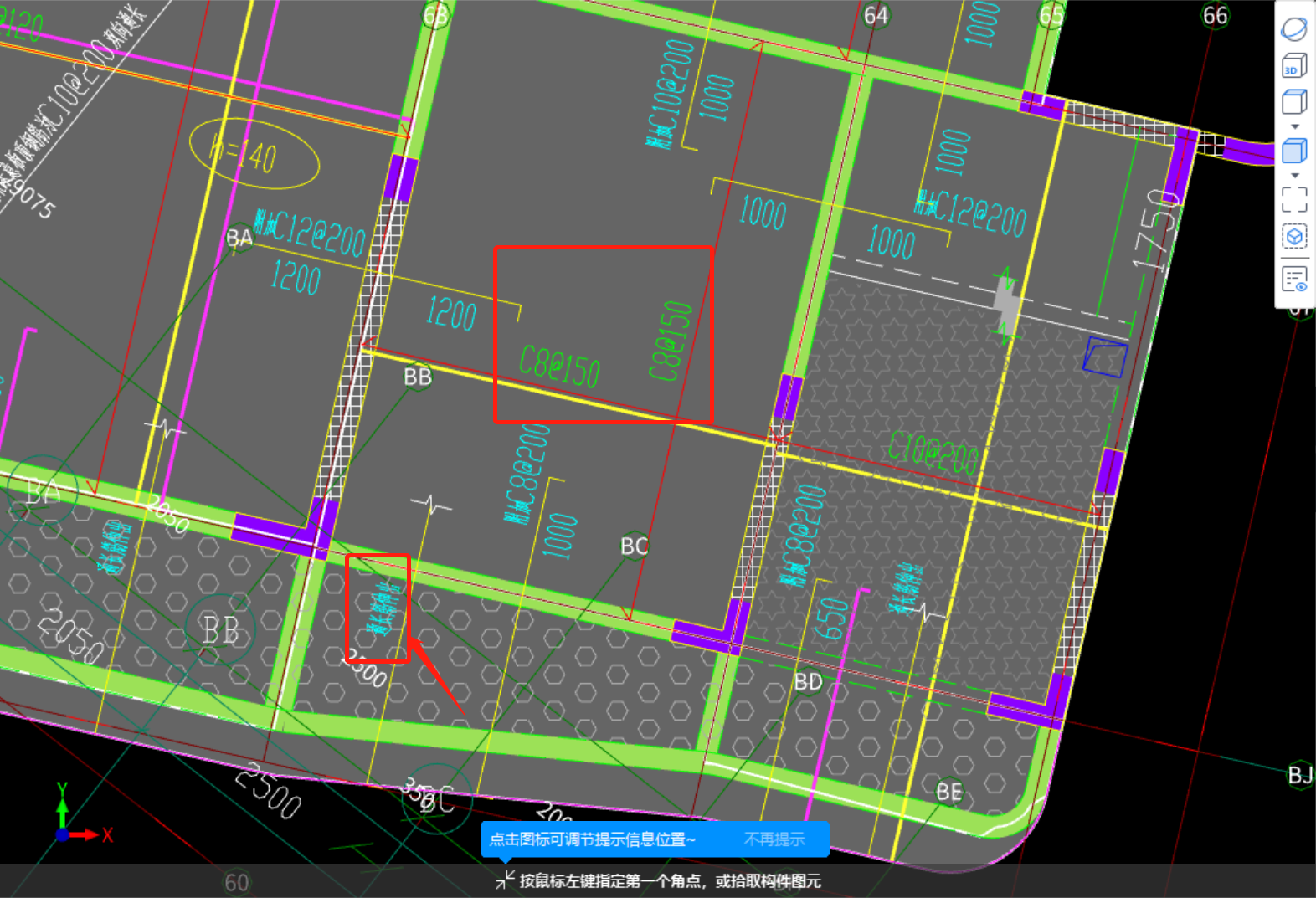Toggle the local 3D dashed cube icon
Viewport: 1316px width, 898px height.
pyautogui.click(x=1293, y=237)
